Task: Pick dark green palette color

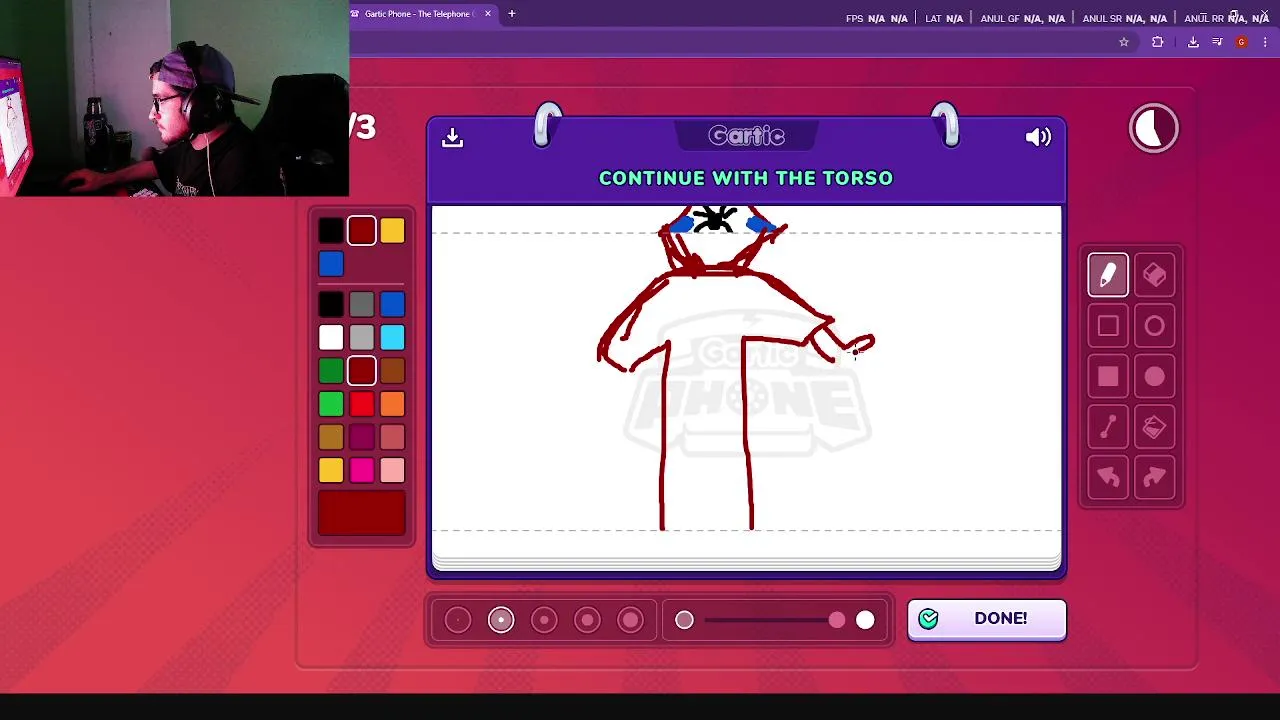Action: pos(331,371)
